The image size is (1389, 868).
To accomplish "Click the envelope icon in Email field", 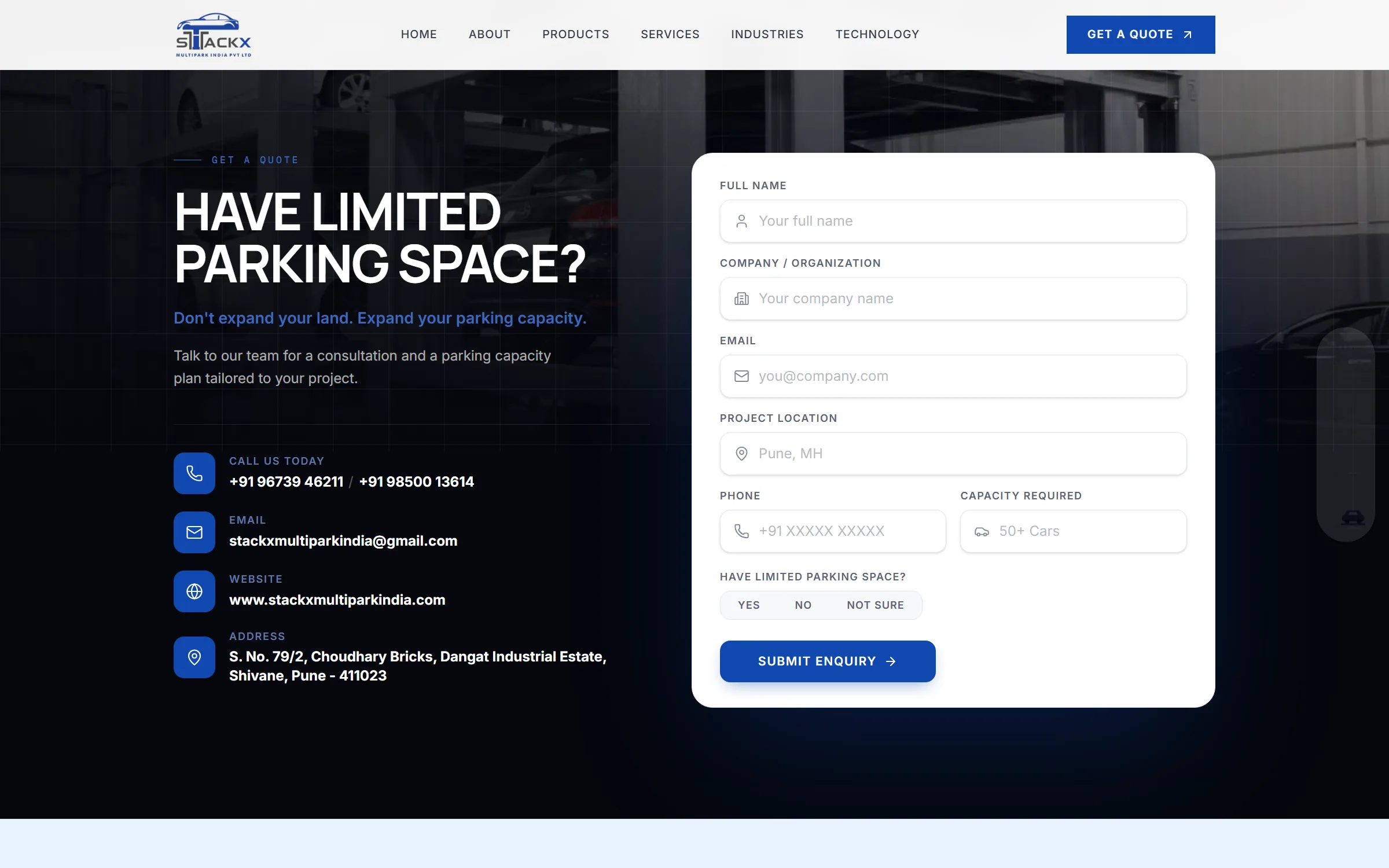I will pos(741,376).
